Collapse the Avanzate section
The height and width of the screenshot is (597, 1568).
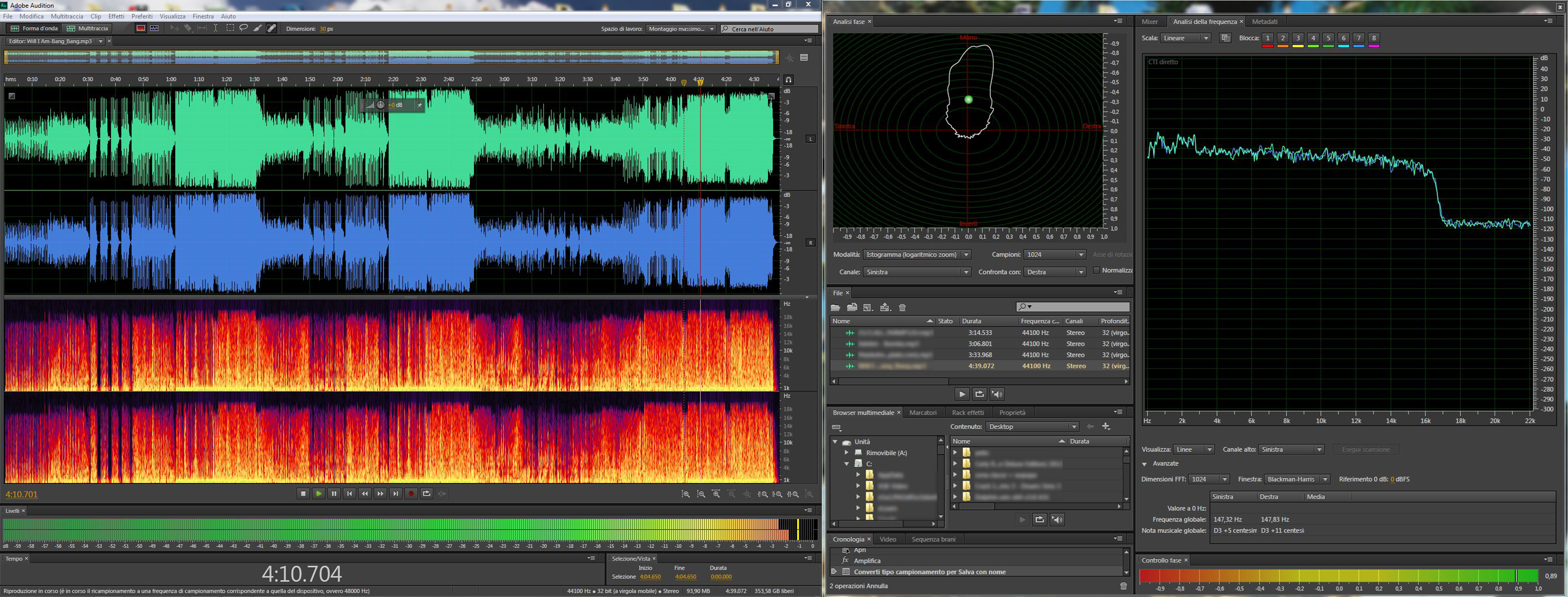click(1144, 464)
